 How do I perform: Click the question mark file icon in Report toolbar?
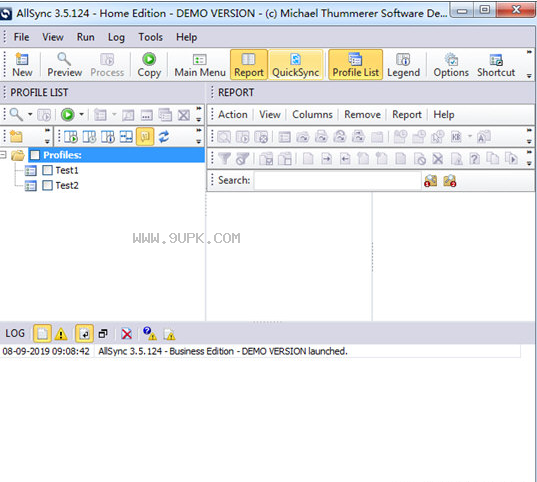pos(475,159)
